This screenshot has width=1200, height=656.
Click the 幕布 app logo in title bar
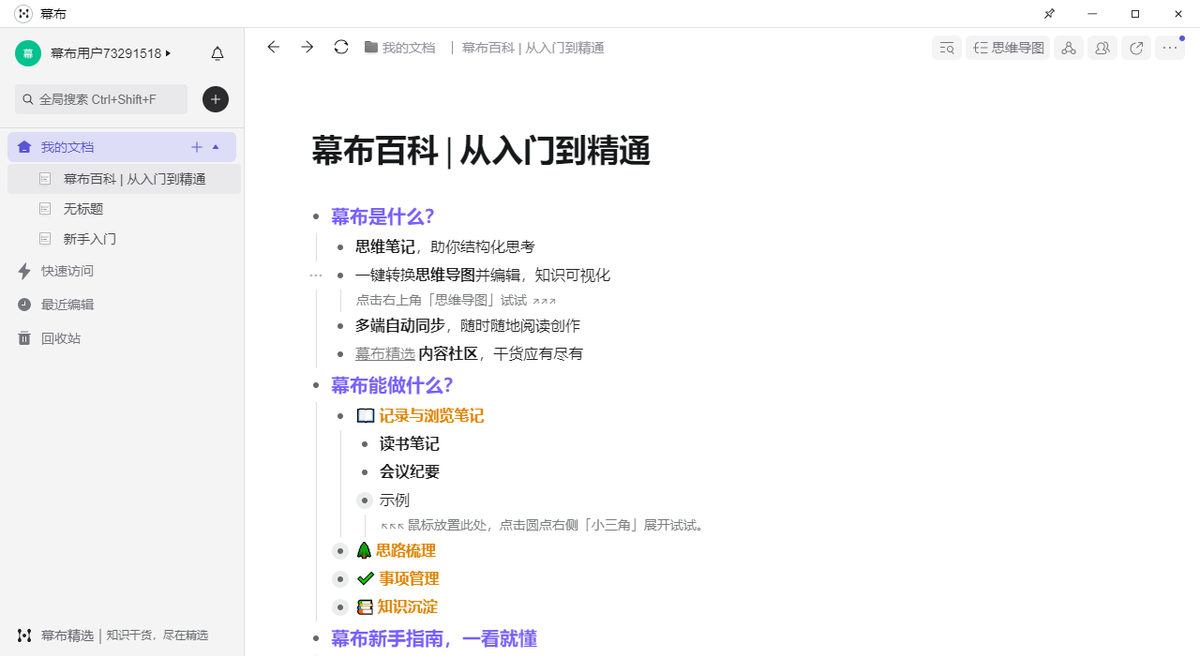point(23,14)
